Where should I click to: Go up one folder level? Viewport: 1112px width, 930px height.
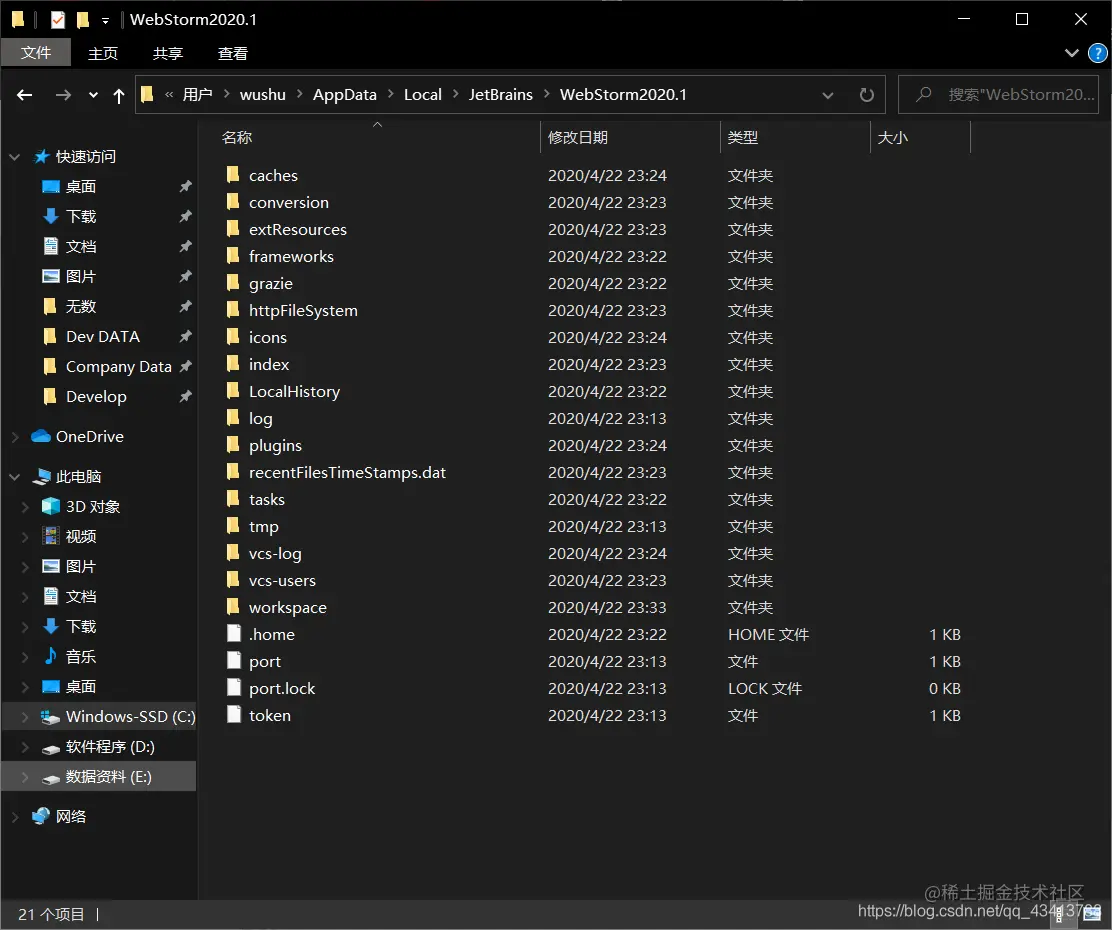118,95
